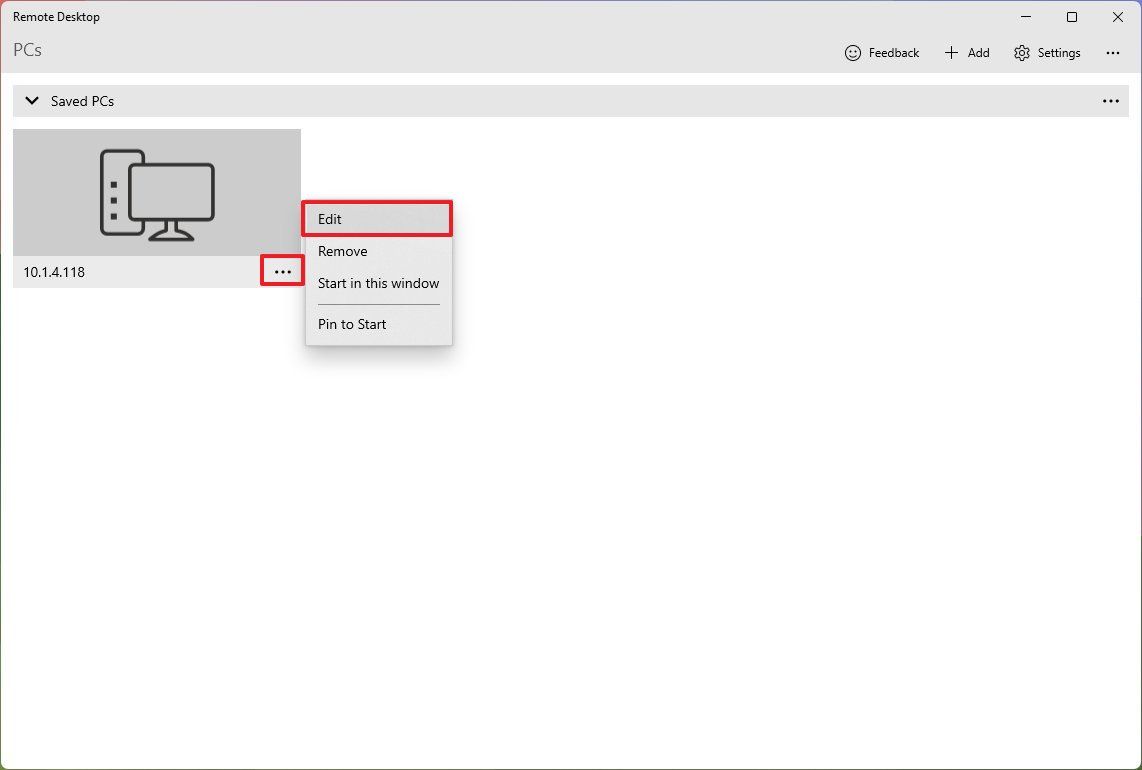Open the Saved PCs group ellipsis menu

point(1111,100)
